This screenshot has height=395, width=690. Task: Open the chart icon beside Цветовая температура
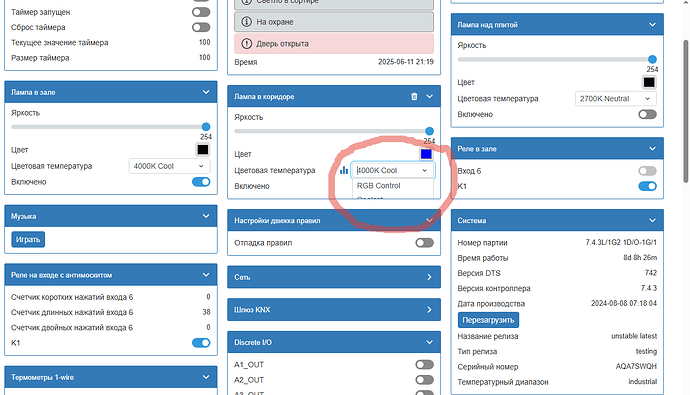(344, 170)
